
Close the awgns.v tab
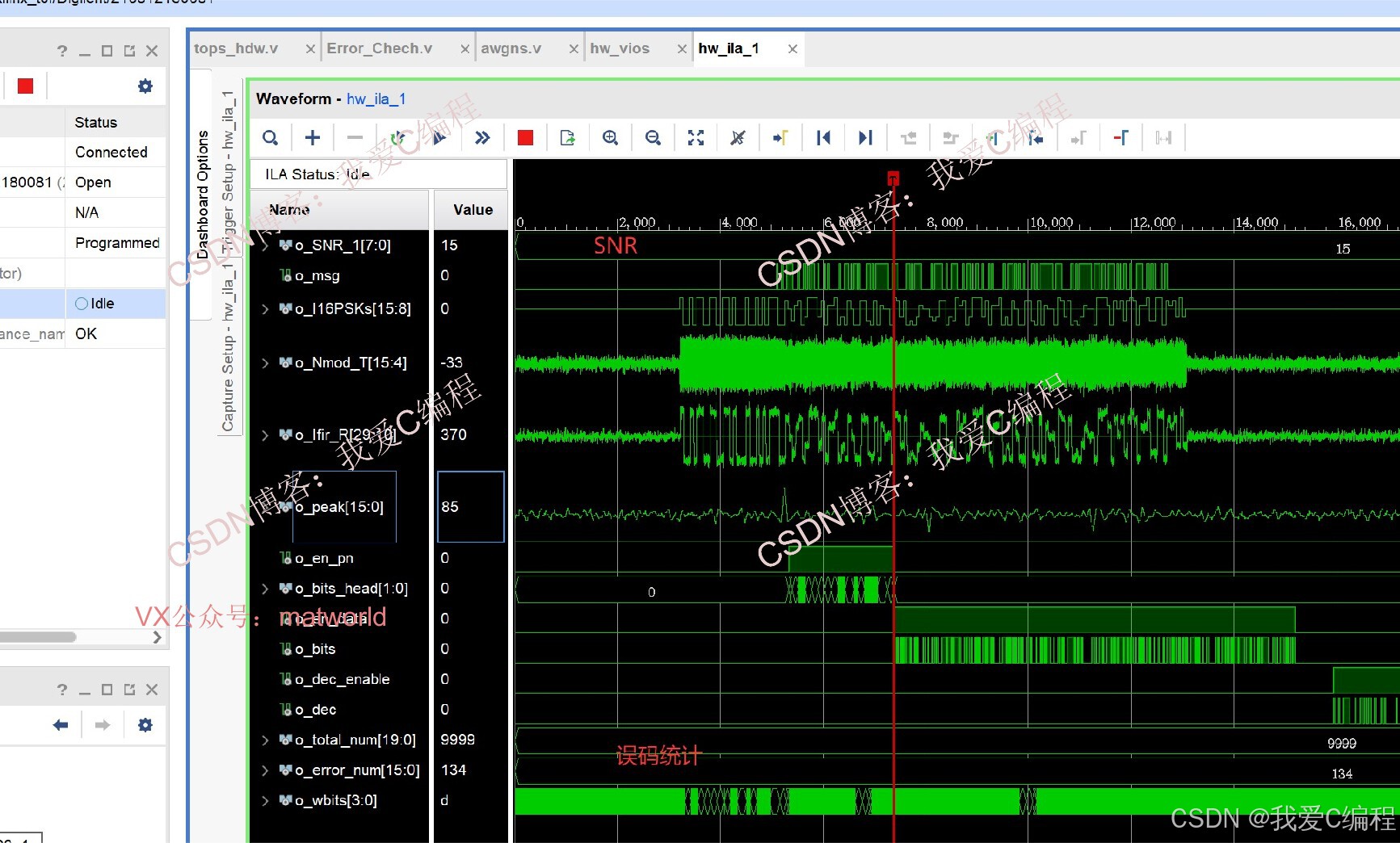pyautogui.click(x=574, y=49)
